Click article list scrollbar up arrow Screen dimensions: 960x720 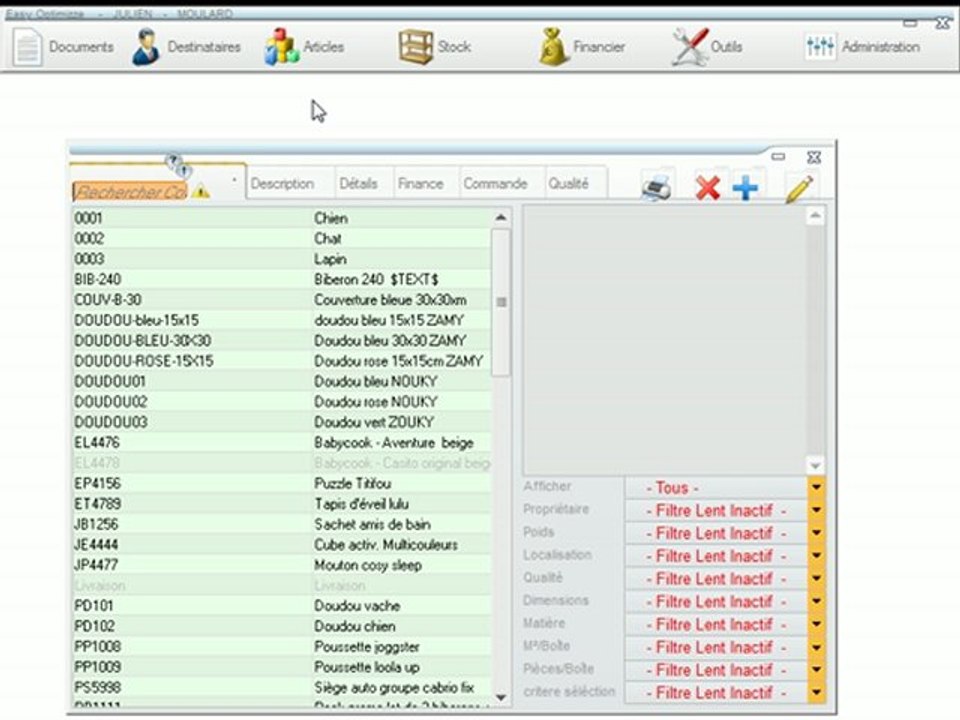coord(501,217)
